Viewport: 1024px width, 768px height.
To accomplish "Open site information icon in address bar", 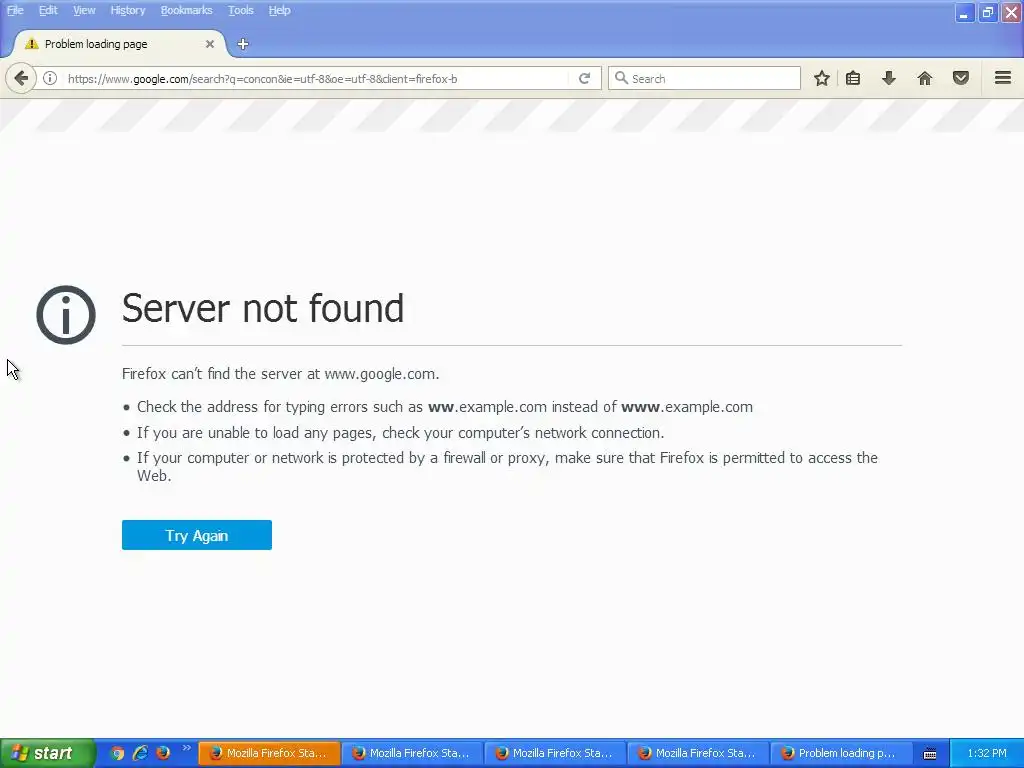I will click(50, 78).
